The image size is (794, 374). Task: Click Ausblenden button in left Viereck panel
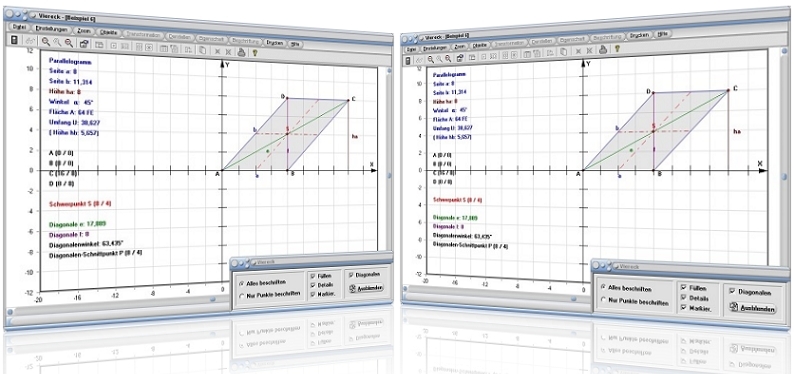367,288
